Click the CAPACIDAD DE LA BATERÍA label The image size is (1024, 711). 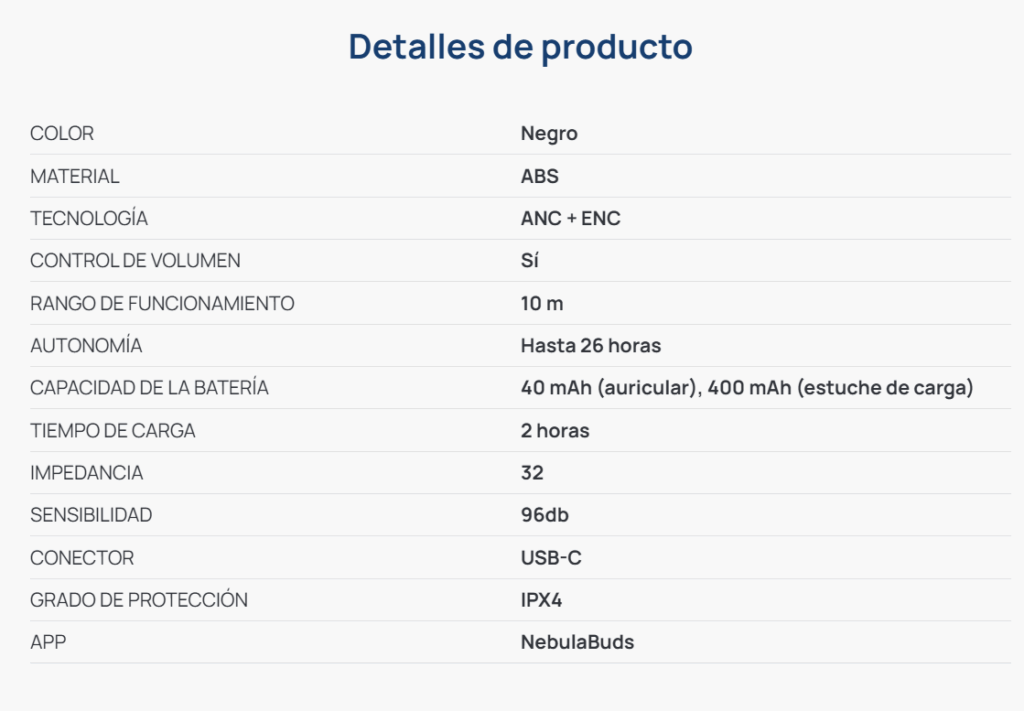pos(149,388)
